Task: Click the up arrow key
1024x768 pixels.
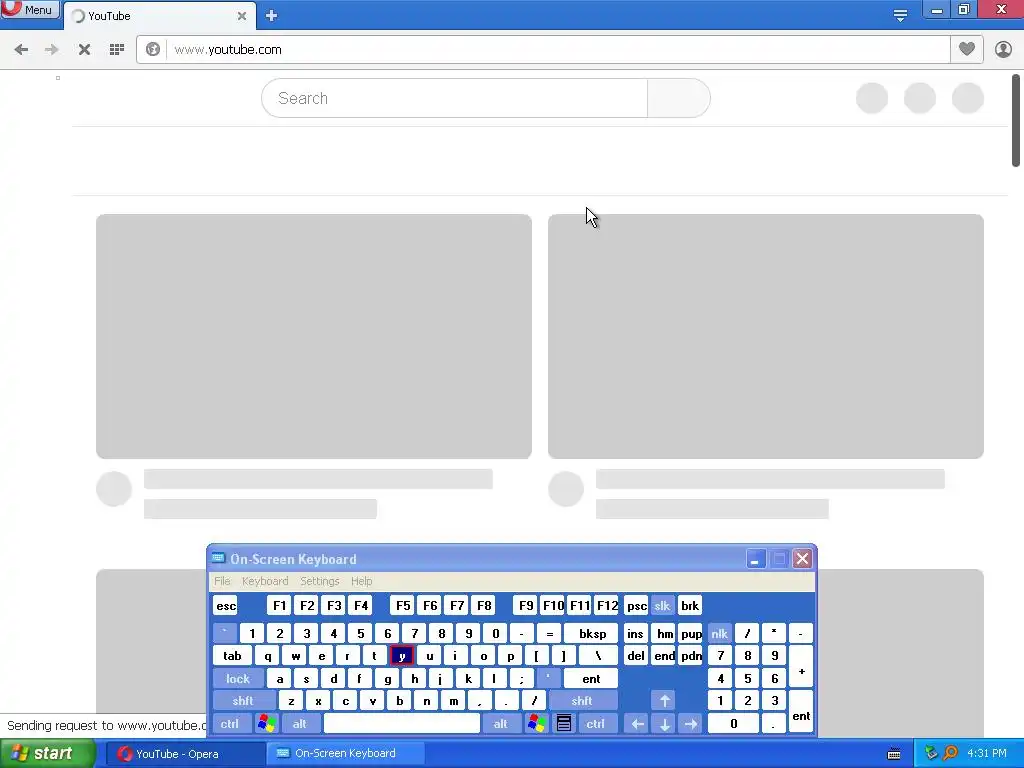Action: pos(664,701)
